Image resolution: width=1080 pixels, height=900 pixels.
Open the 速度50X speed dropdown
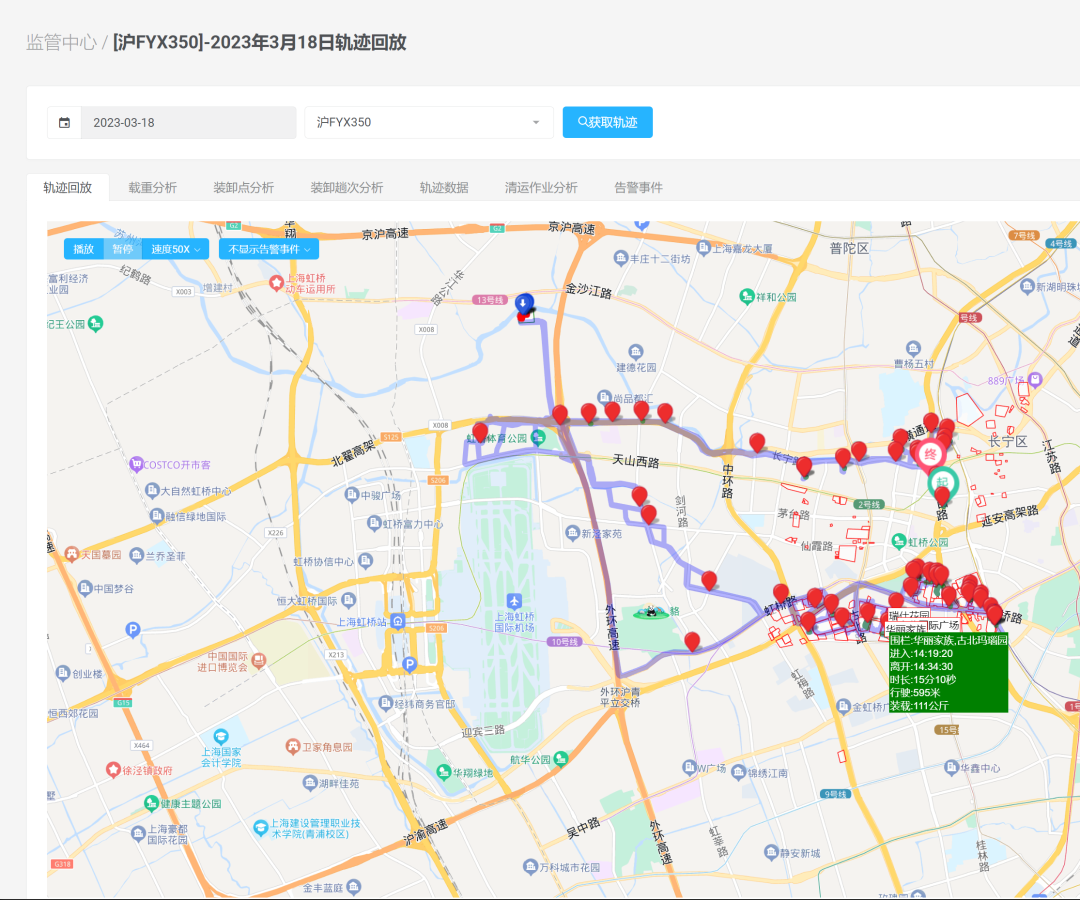pyautogui.click(x=175, y=249)
